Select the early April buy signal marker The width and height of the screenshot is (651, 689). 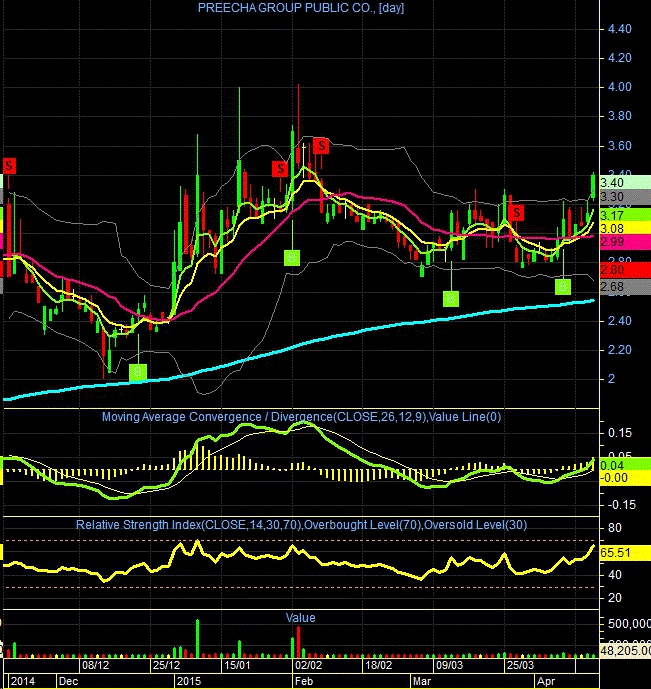tap(563, 287)
